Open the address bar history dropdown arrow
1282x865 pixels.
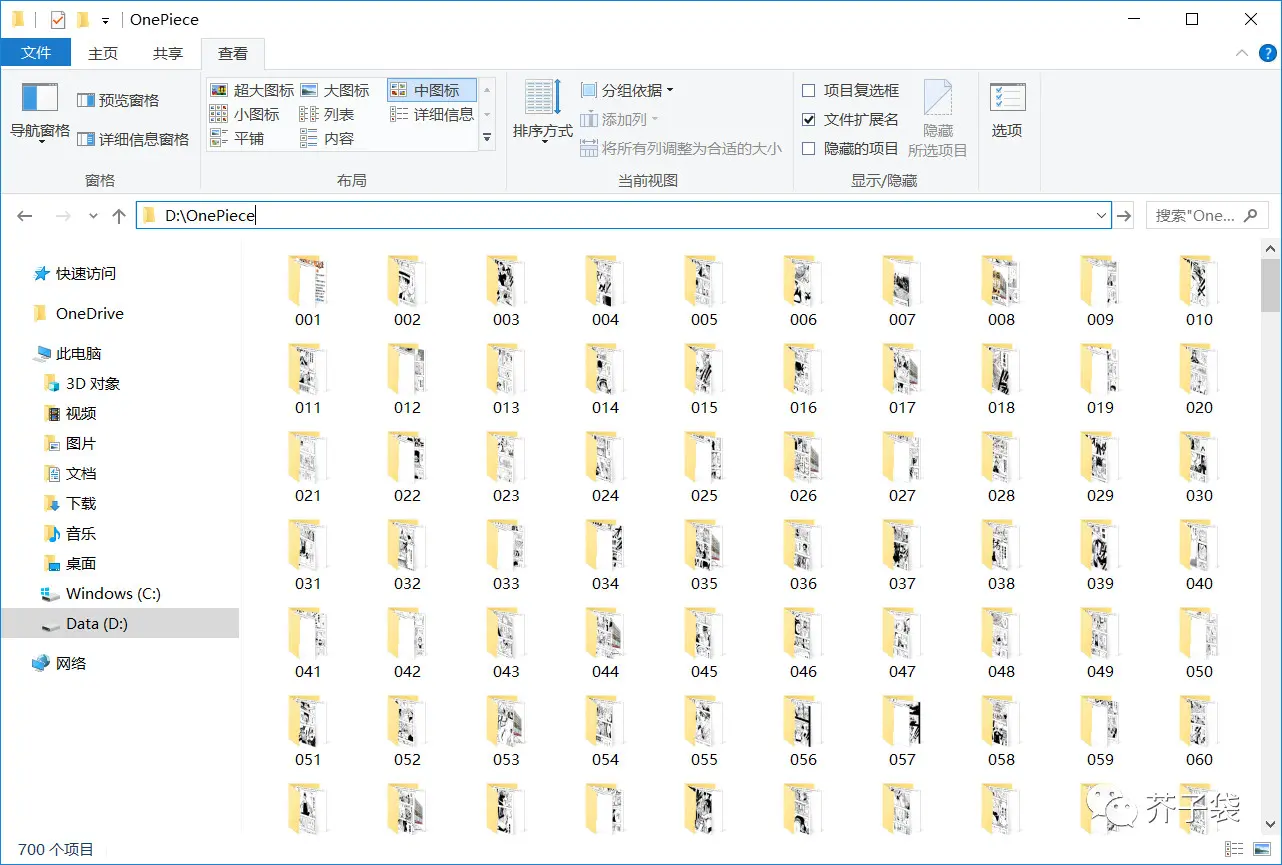pyautogui.click(x=1101, y=216)
